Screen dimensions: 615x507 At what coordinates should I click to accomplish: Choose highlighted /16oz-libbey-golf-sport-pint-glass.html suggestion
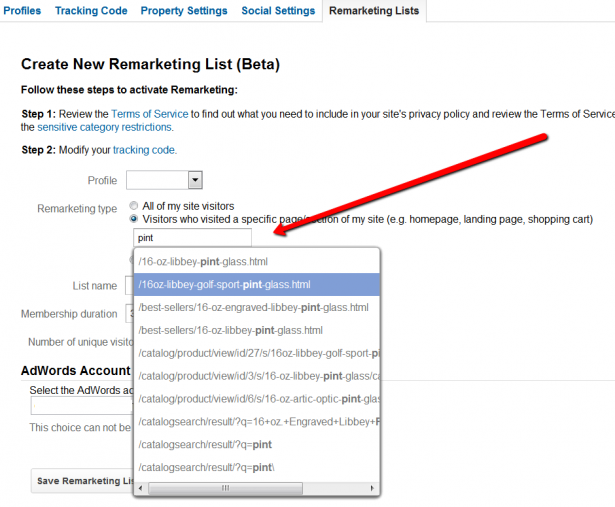point(257,284)
